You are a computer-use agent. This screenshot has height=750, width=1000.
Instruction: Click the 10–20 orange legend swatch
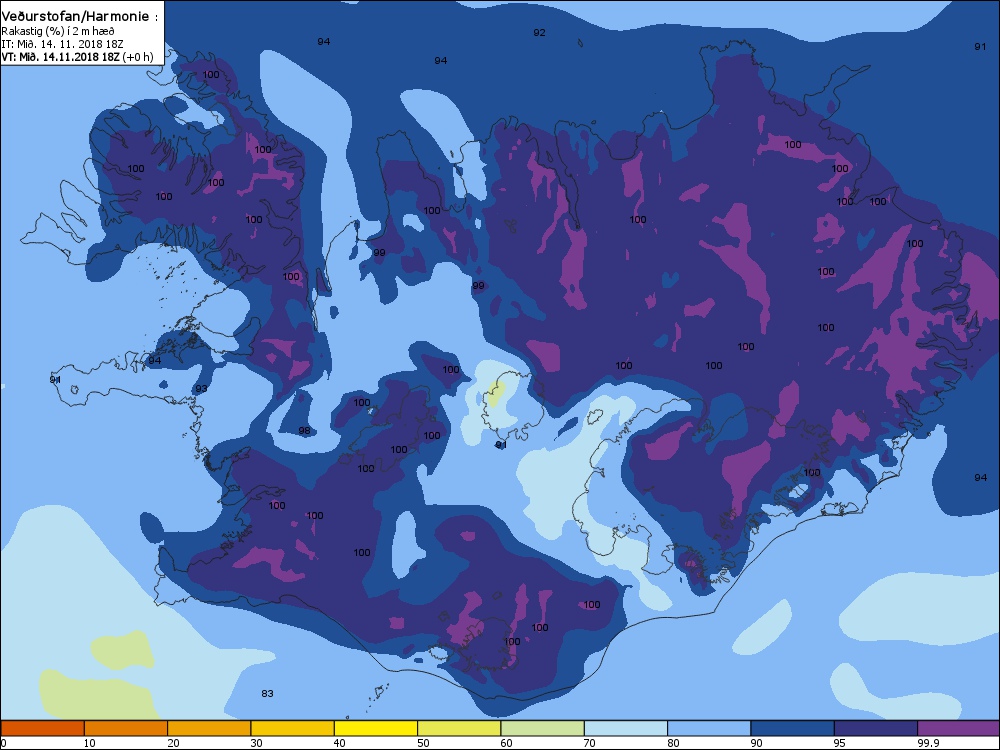tap(126, 728)
